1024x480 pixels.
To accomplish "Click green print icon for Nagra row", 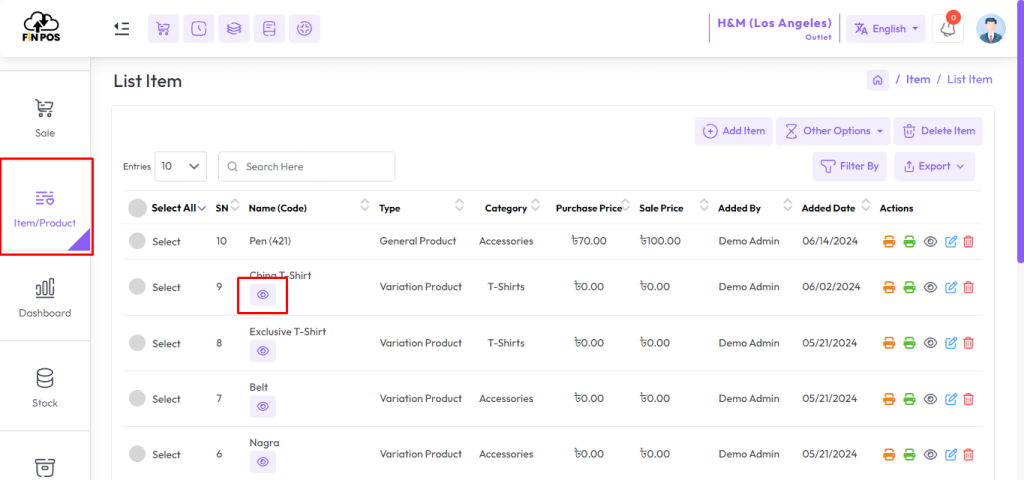I will 909,454.
